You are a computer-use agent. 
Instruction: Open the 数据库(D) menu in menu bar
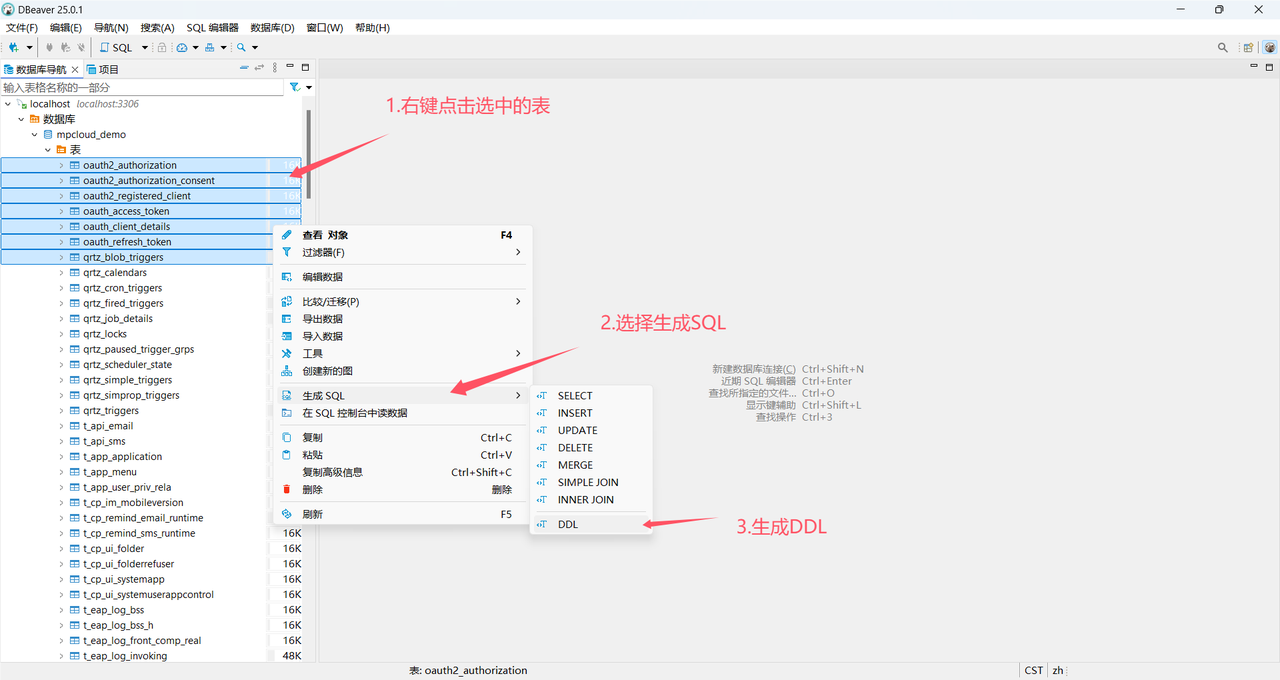point(272,28)
